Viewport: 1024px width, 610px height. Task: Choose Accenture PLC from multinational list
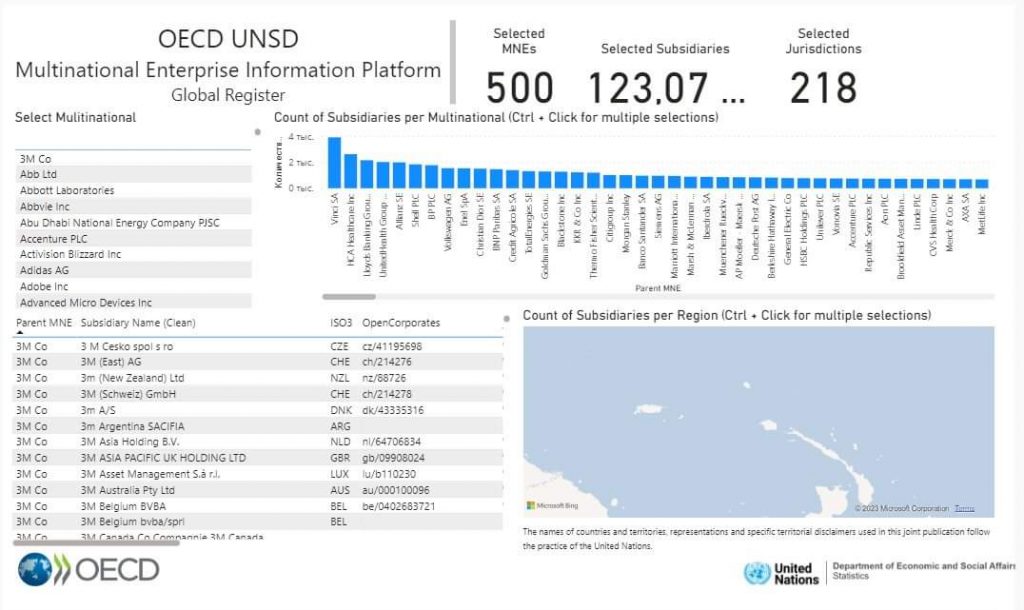click(133, 238)
